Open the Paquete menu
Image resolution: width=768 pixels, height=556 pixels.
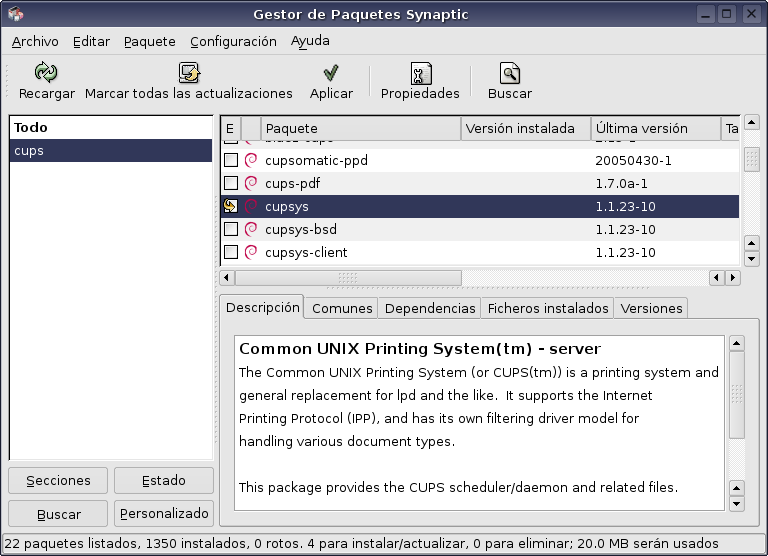(x=149, y=42)
